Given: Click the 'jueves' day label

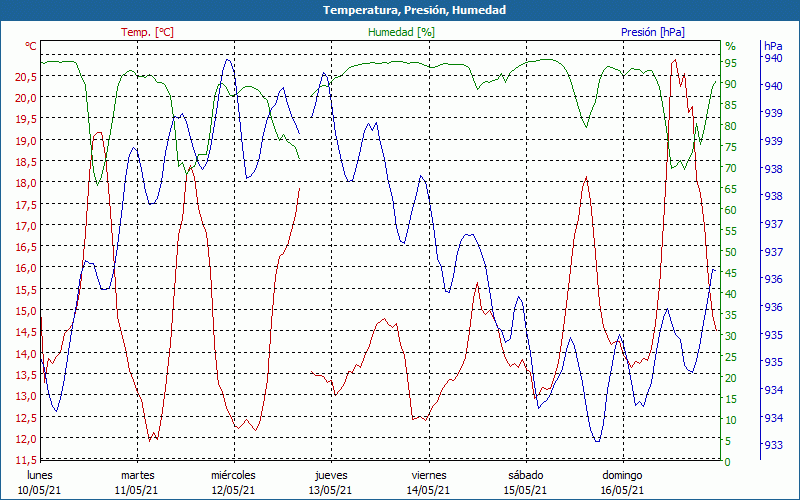Looking at the screenshot, I should pyautogui.click(x=331, y=475).
